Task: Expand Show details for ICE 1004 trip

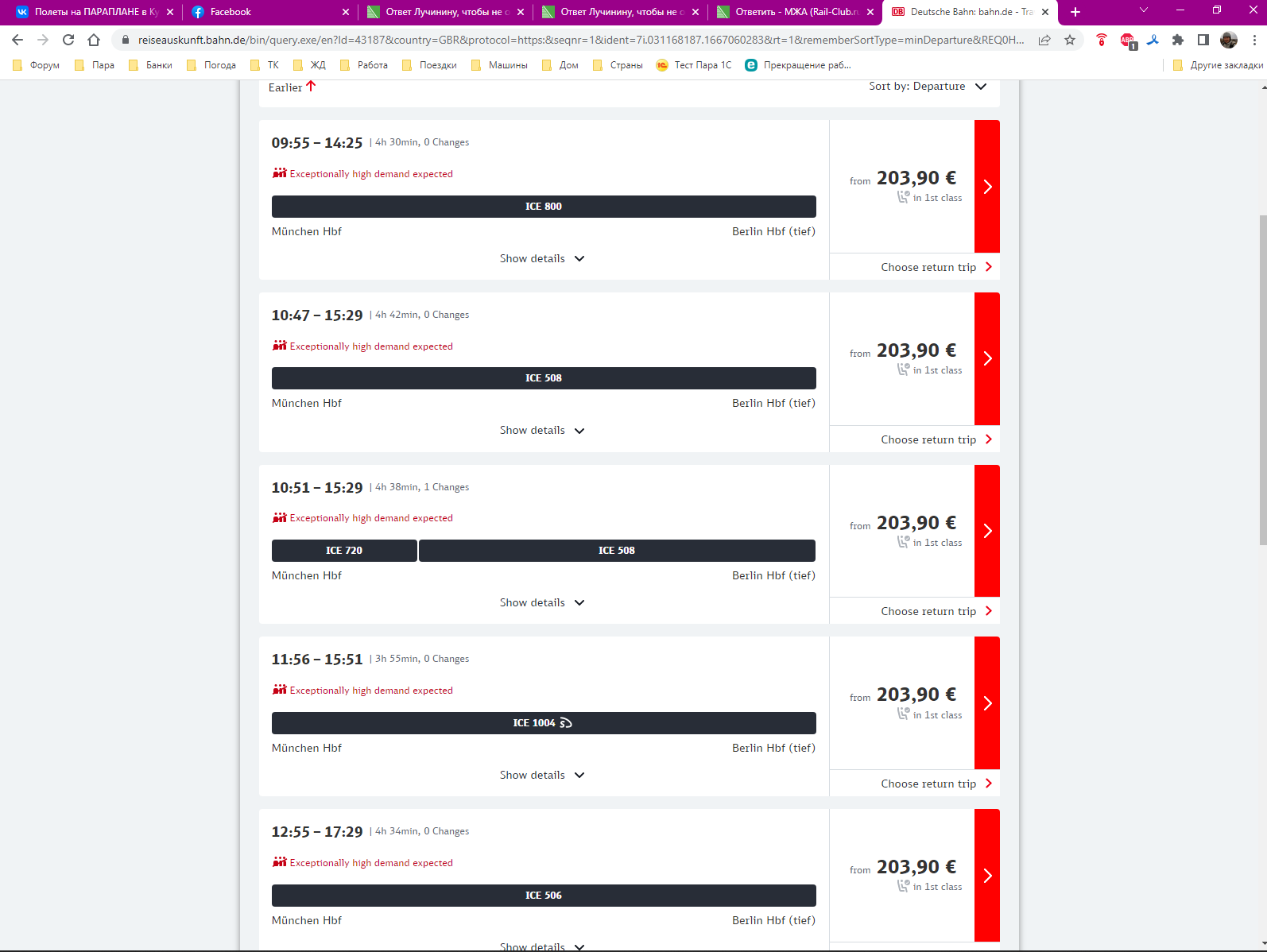Action: 542,776
